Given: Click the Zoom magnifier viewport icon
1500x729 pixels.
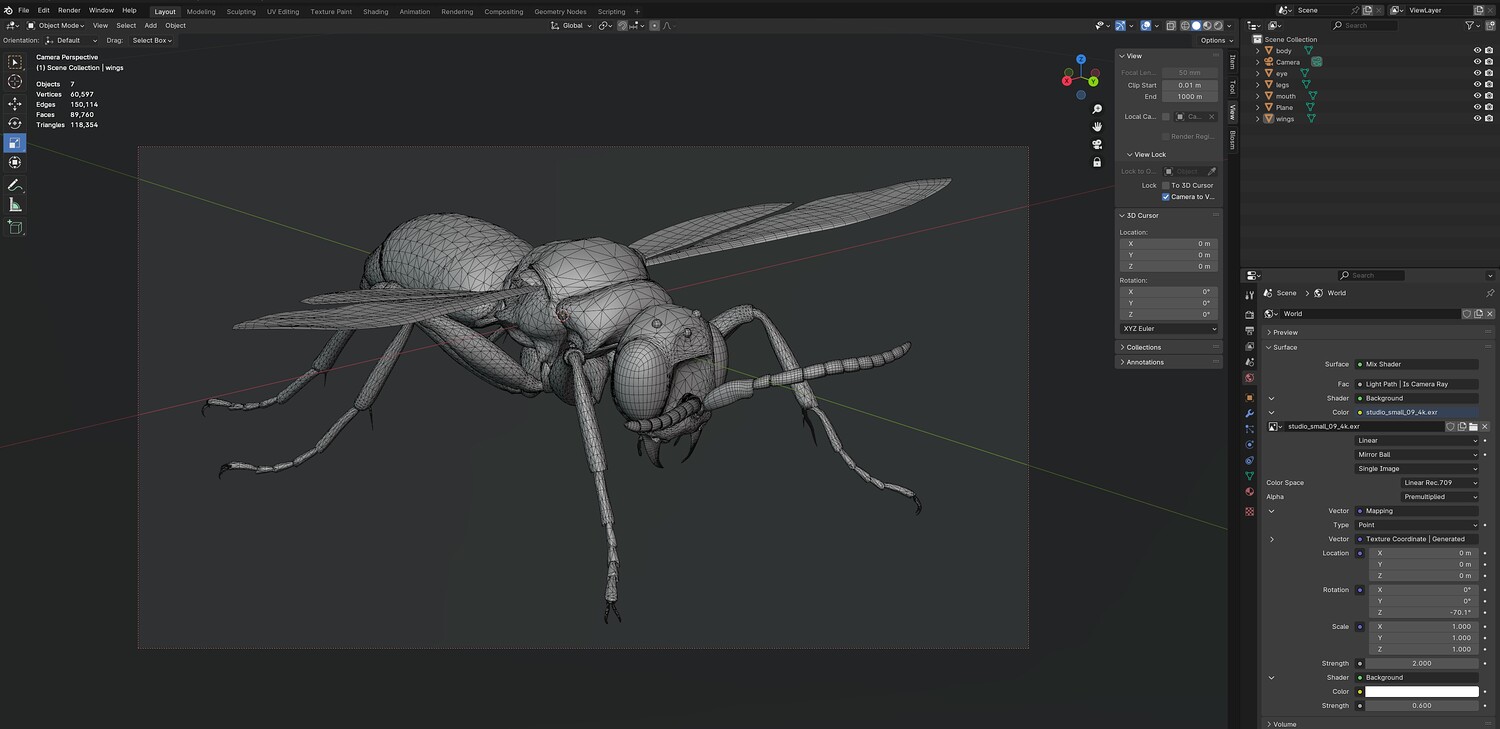Looking at the screenshot, I should click(1097, 109).
